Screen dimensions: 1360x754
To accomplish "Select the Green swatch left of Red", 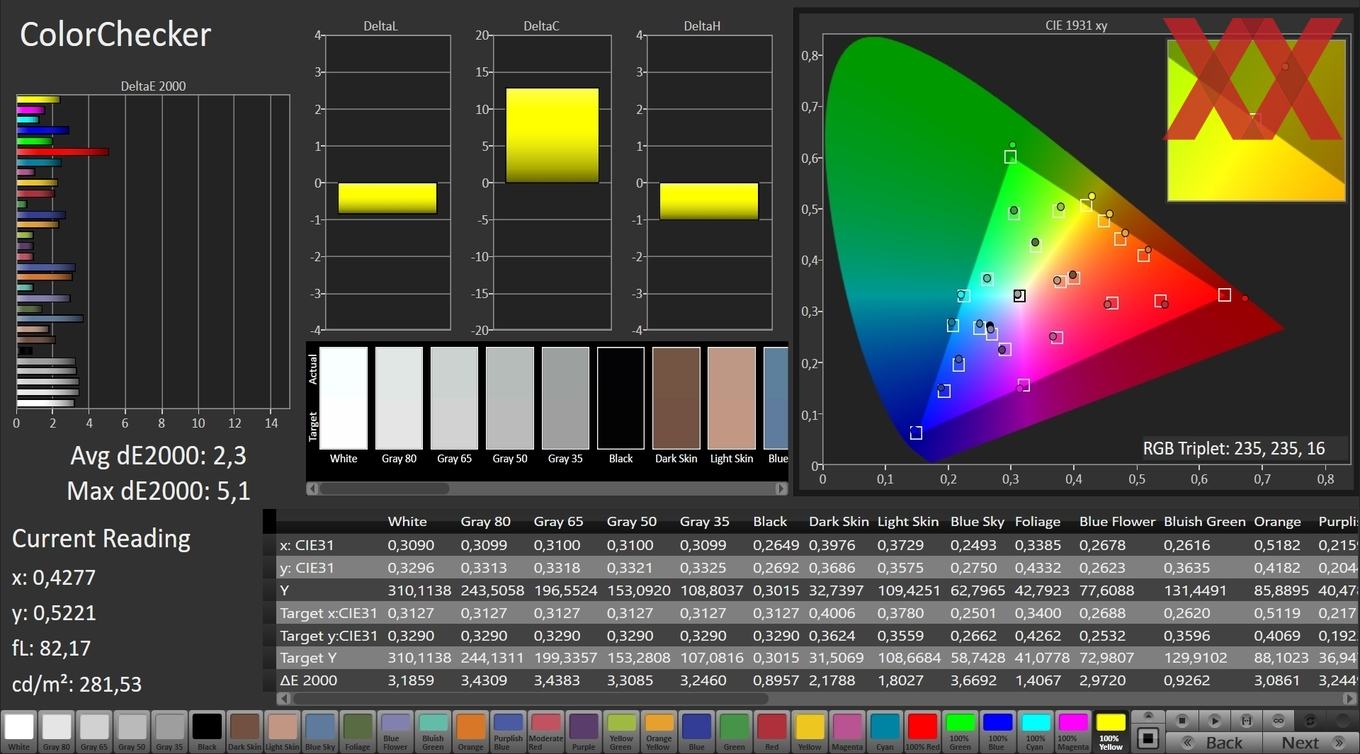I will tap(734, 731).
